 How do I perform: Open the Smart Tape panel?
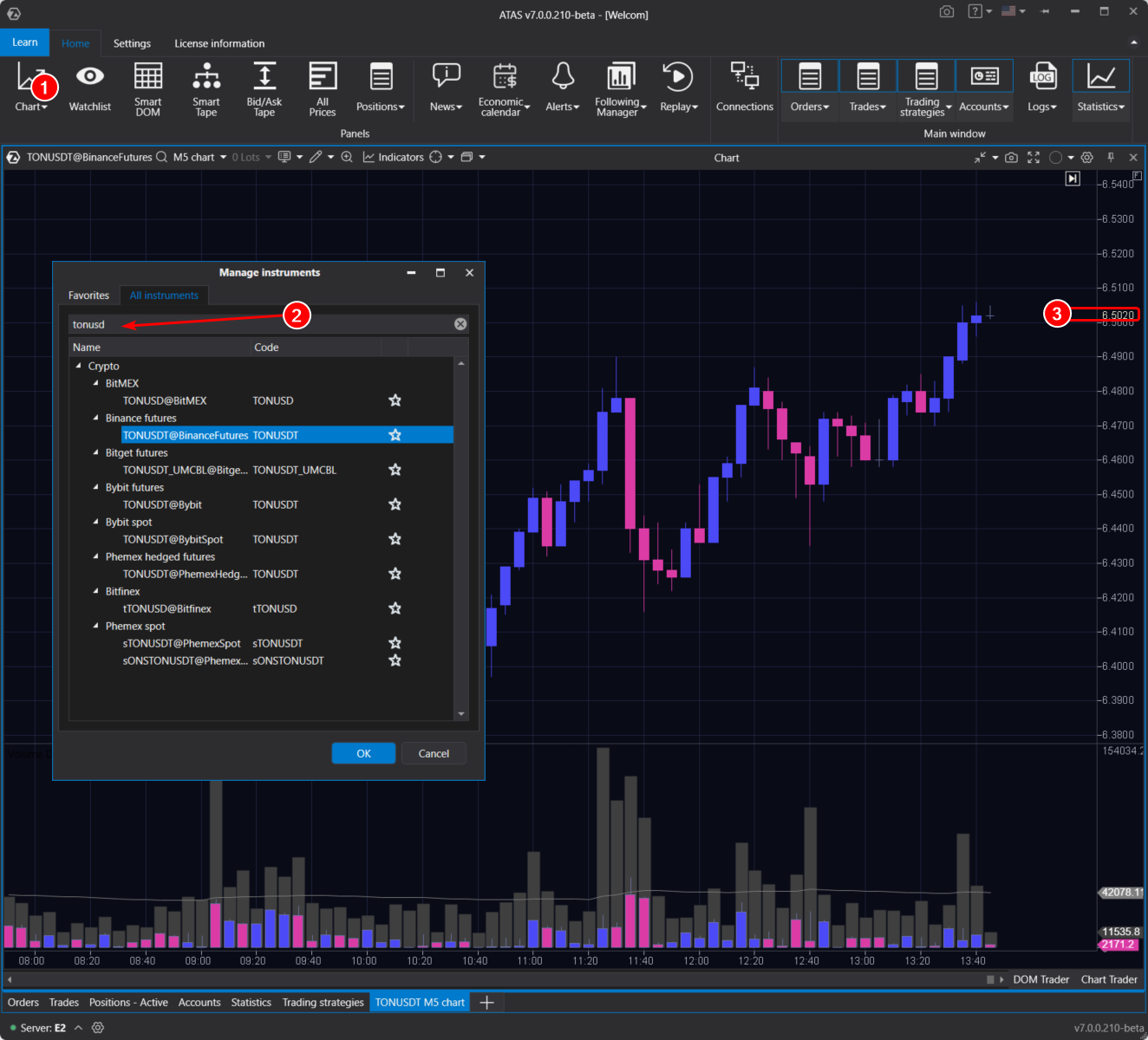tap(206, 88)
